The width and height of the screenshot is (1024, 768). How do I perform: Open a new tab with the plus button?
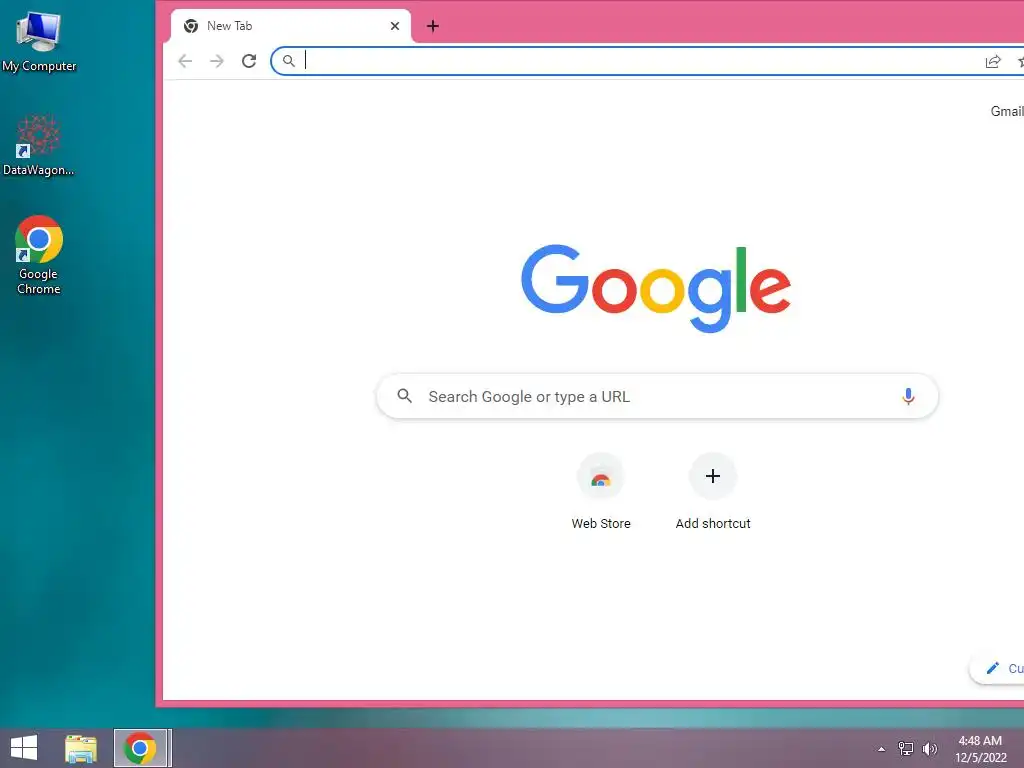click(432, 26)
